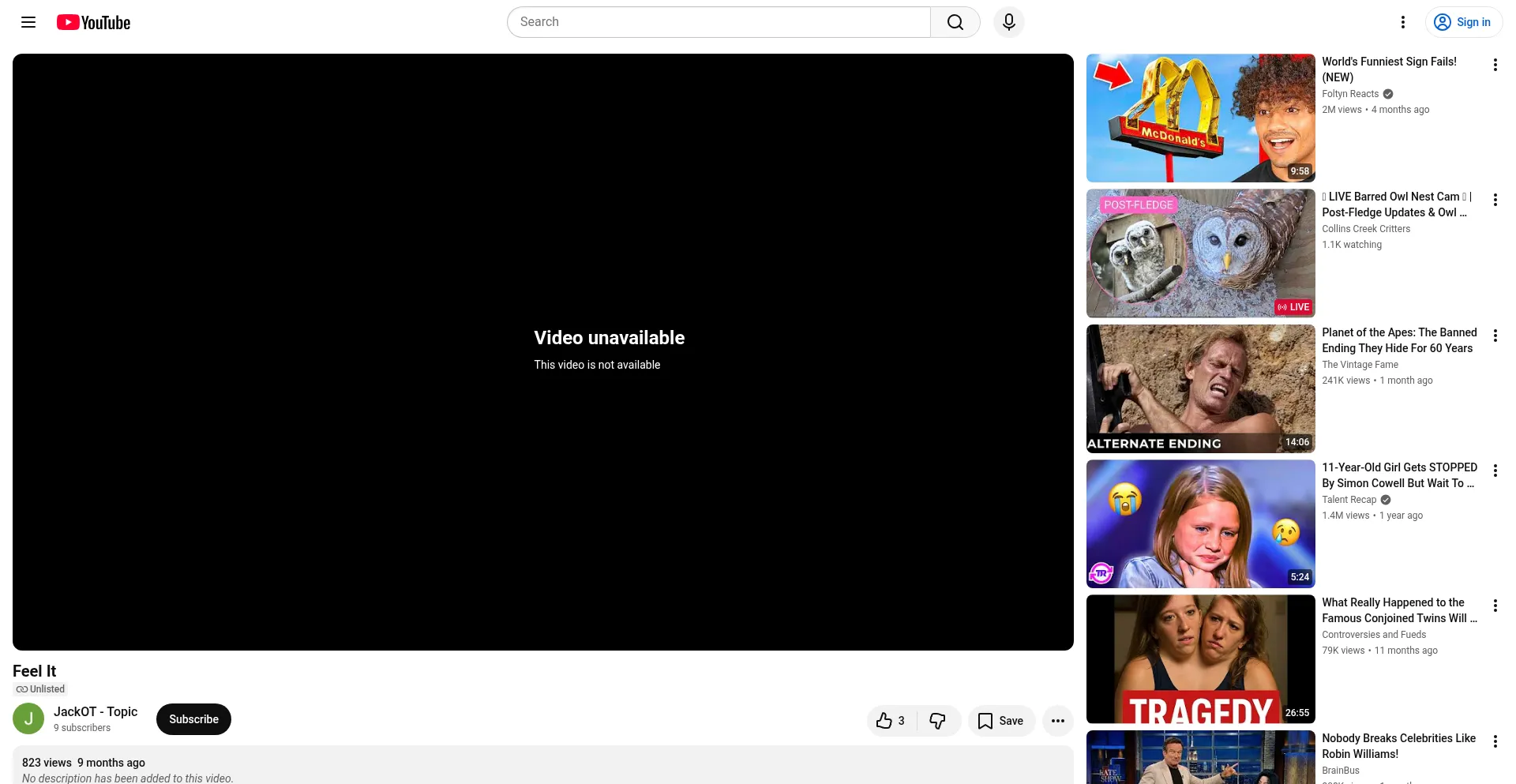Image resolution: width=1516 pixels, height=784 pixels.
Task: Expand description showing 823 views
Action: click(543, 765)
